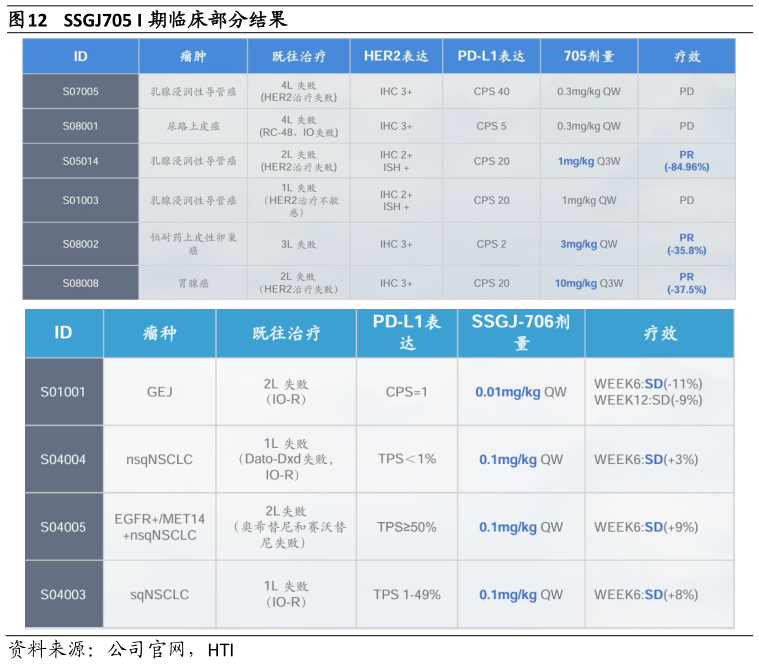Select the 'HER2表达' column header
The image size is (759, 664).
tap(396, 56)
